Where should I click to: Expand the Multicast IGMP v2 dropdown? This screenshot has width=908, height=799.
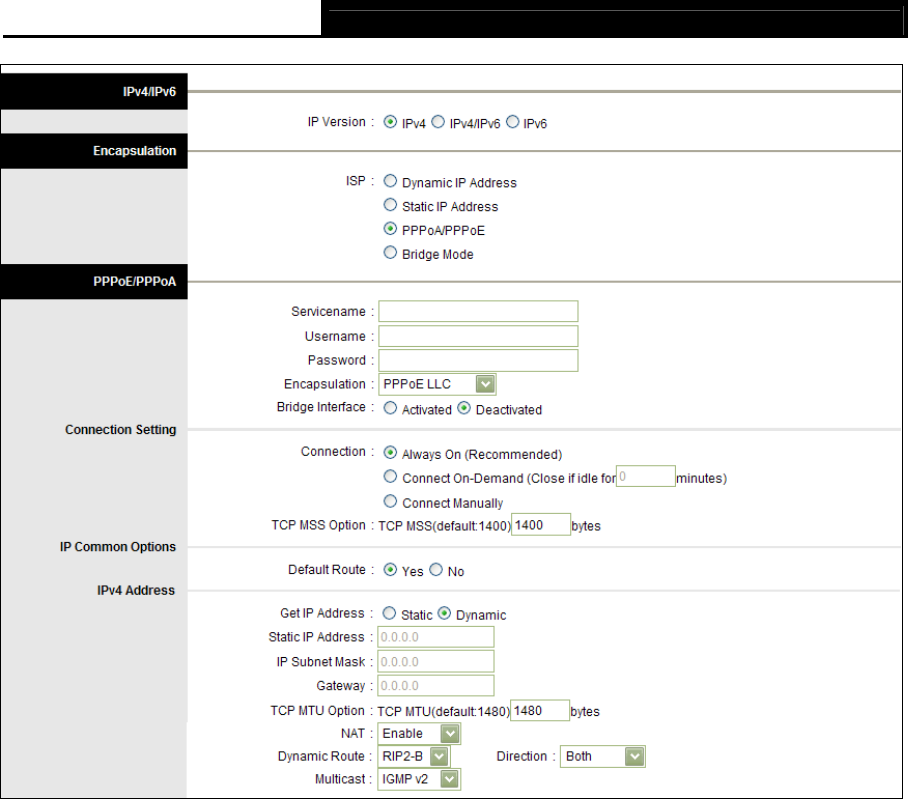click(x=419, y=779)
